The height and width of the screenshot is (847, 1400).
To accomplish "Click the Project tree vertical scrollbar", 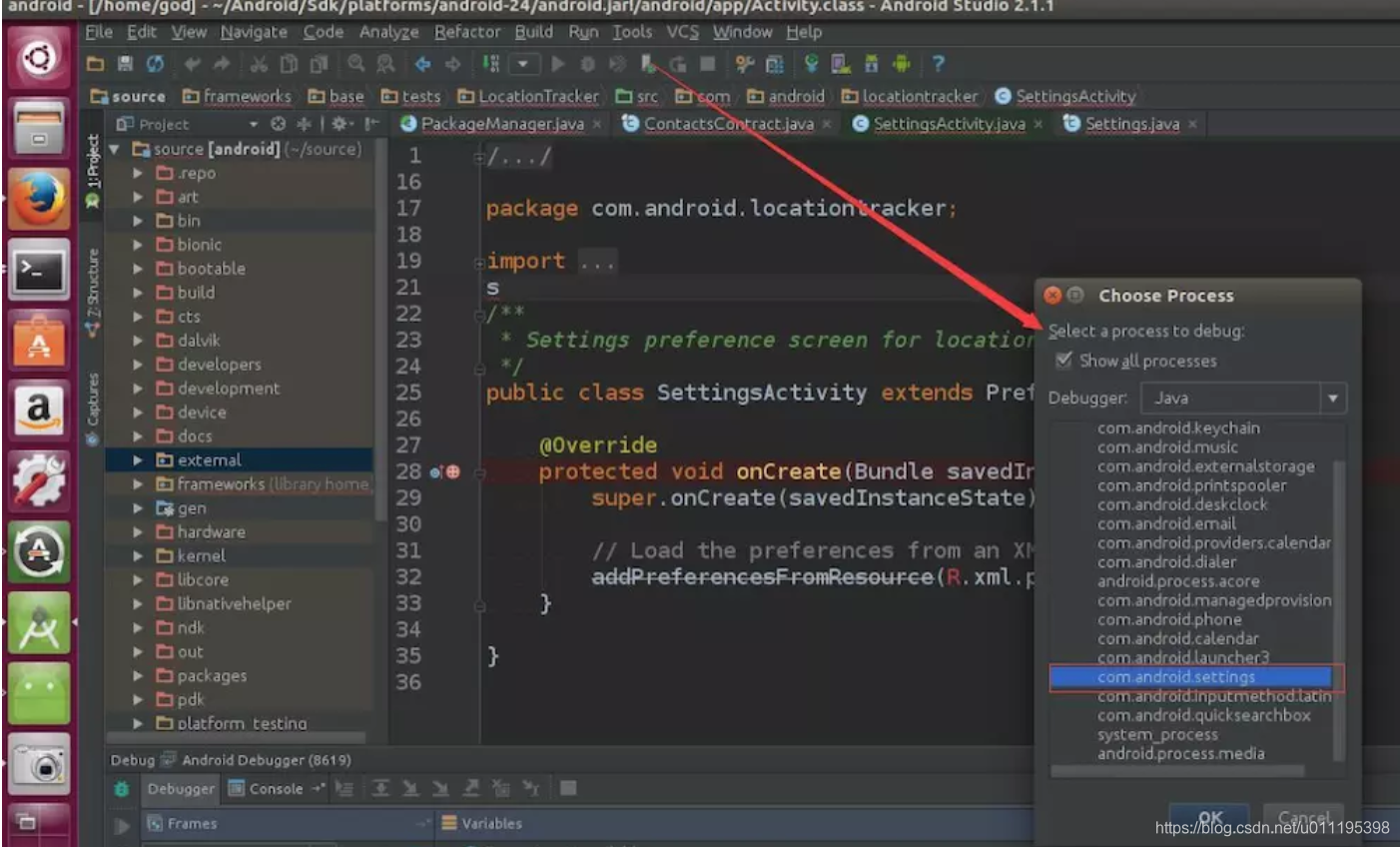I will pyautogui.click(x=380, y=330).
